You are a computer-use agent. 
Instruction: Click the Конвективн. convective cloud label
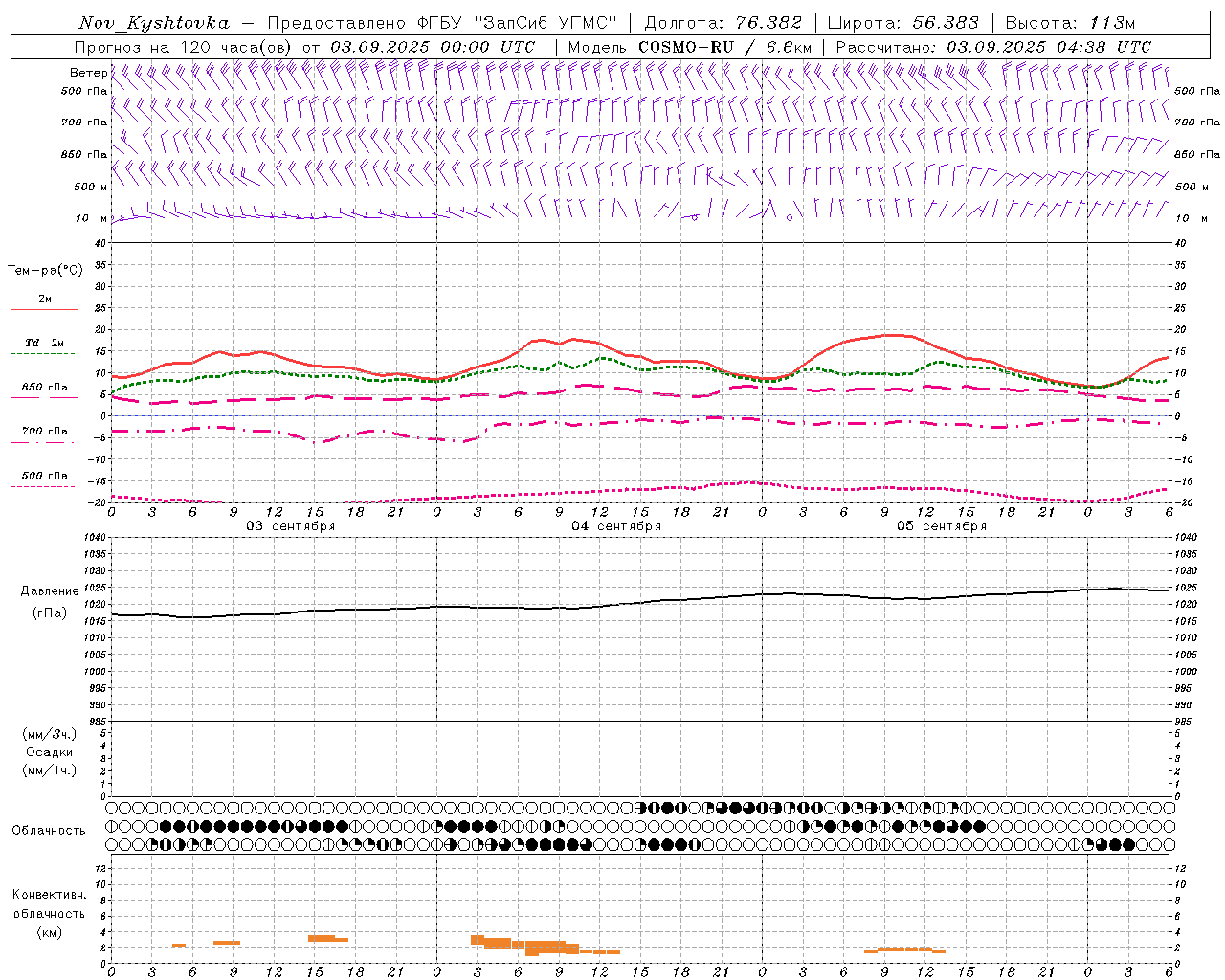click(x=49, y=895)
